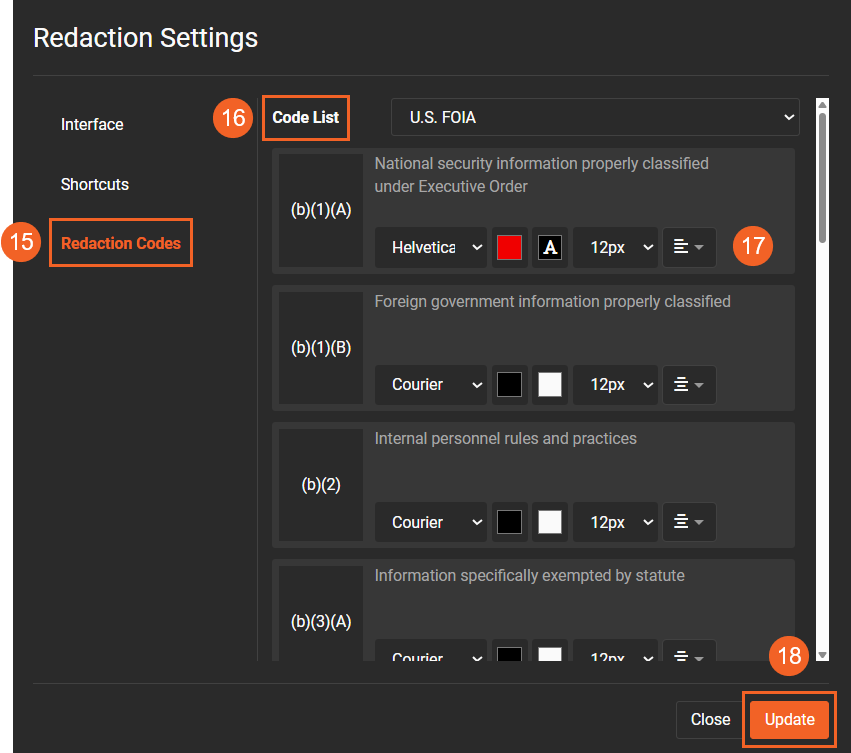Click the black fill swatch for (b)(2)
Viewport: 851px width, 753px height.
point(509,521)
